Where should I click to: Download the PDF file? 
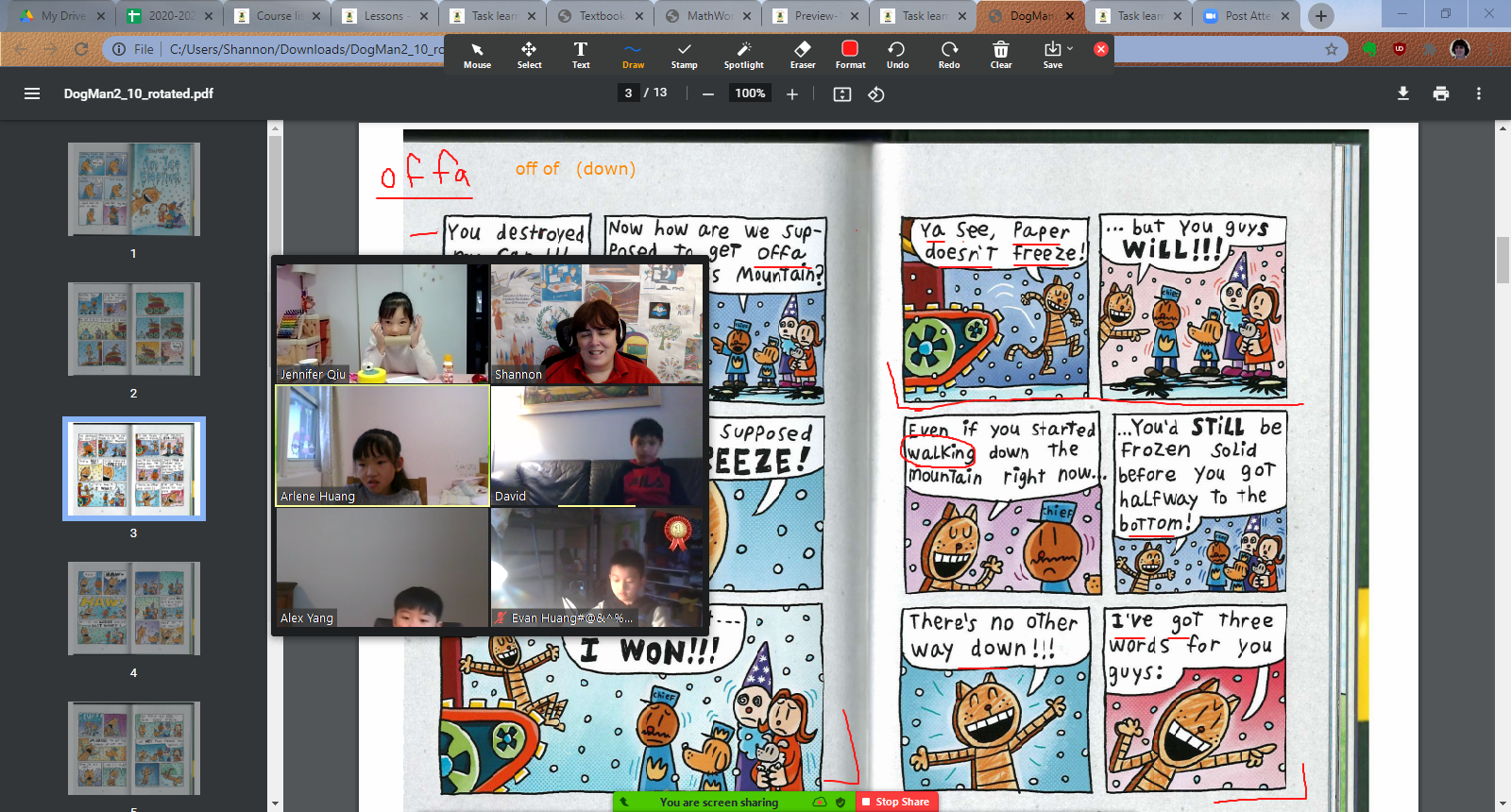(1403, 93)
